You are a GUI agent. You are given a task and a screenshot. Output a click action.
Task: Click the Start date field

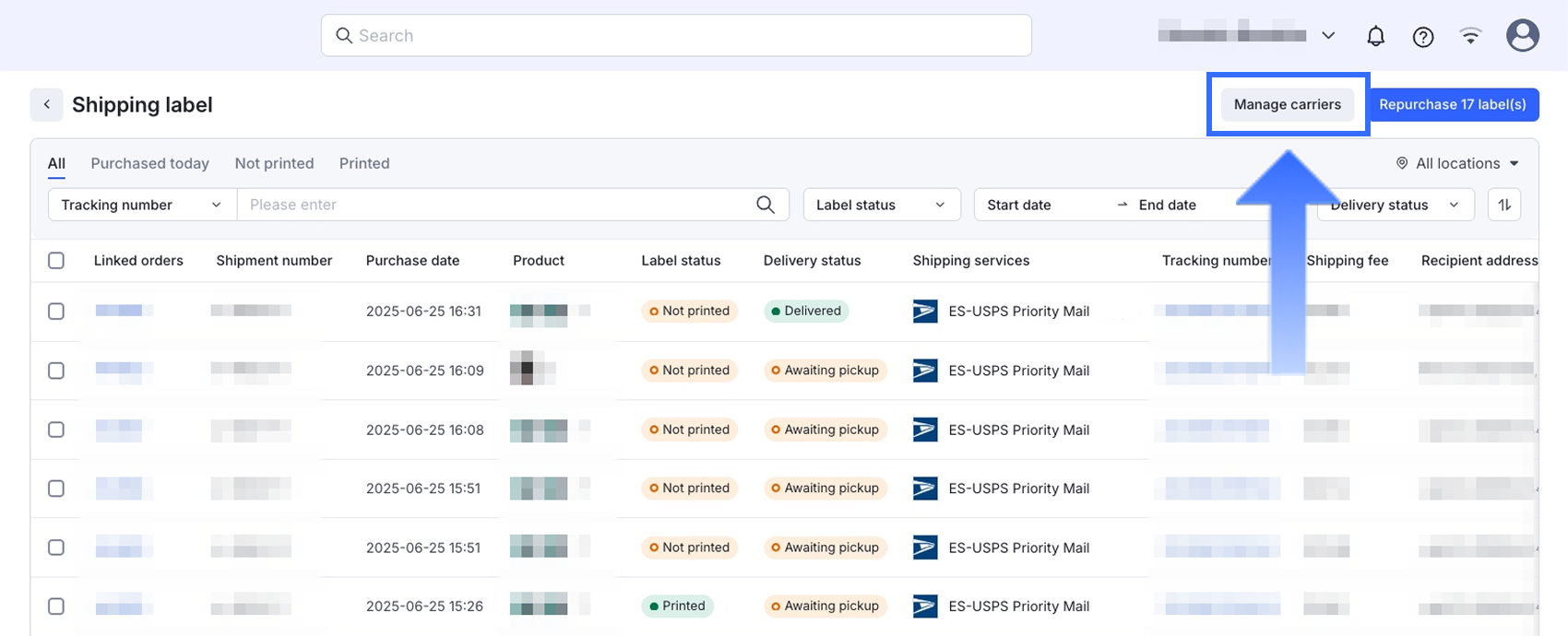pyautogui.click(x=1019, y=205)
